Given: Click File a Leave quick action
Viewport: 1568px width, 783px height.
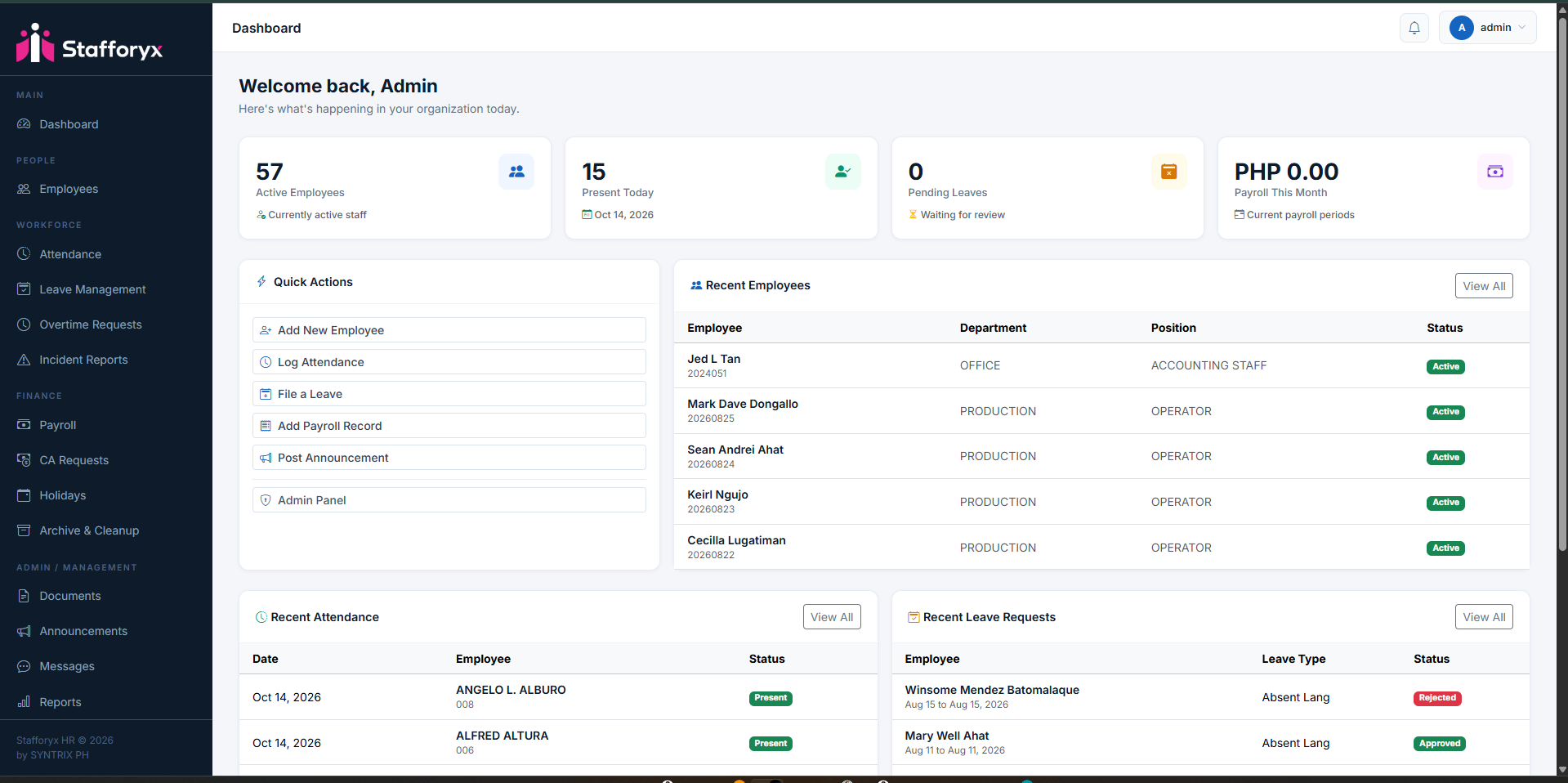Looking at the screenshot, I should tap(449, 394).
